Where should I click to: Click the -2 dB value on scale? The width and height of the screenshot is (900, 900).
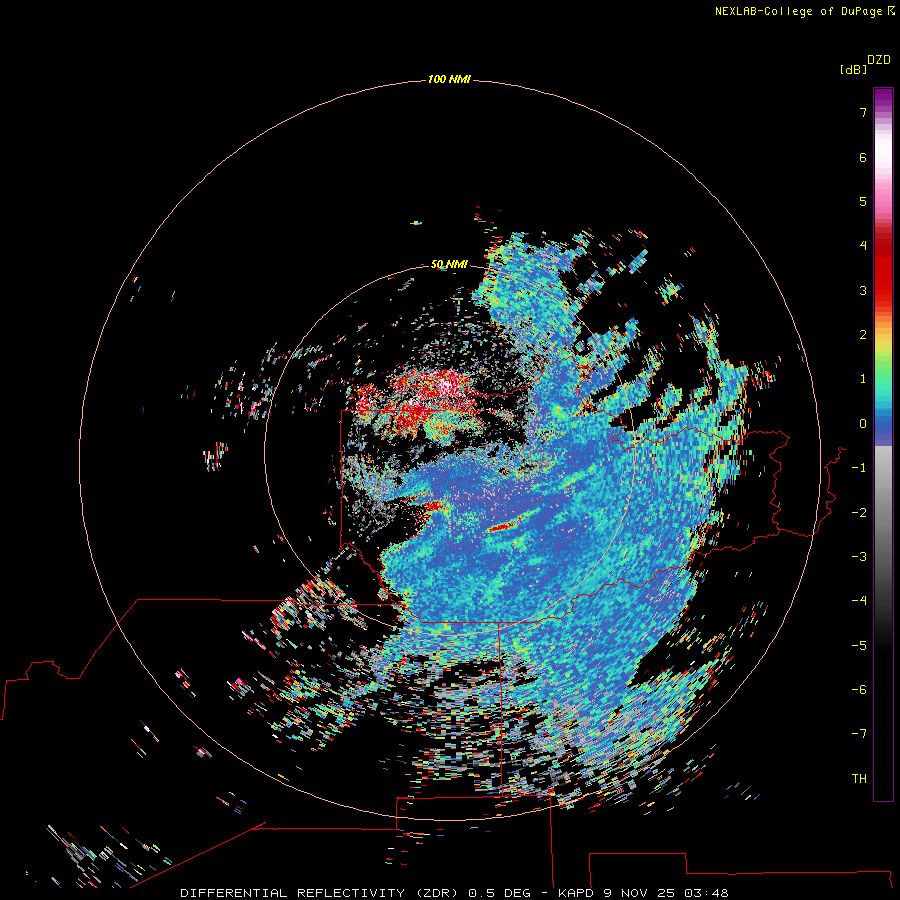click(859, 513)
